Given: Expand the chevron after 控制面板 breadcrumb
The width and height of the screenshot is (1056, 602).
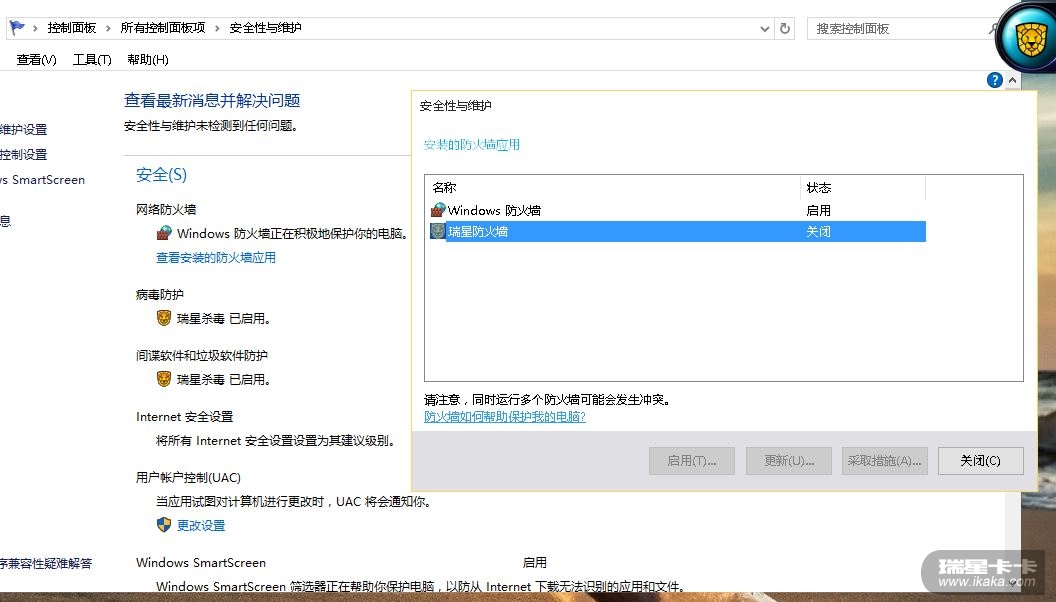Looking at the screenshot, I should click(108, 28).
